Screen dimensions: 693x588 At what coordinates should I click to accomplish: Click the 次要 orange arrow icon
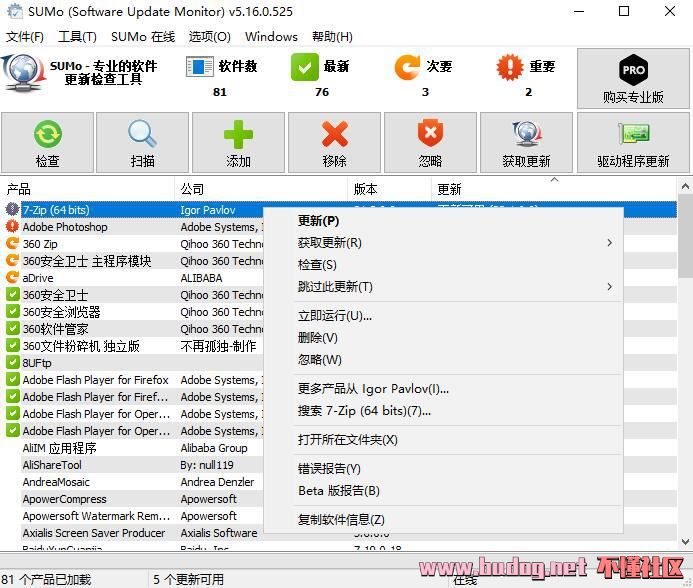coord(407,67)
